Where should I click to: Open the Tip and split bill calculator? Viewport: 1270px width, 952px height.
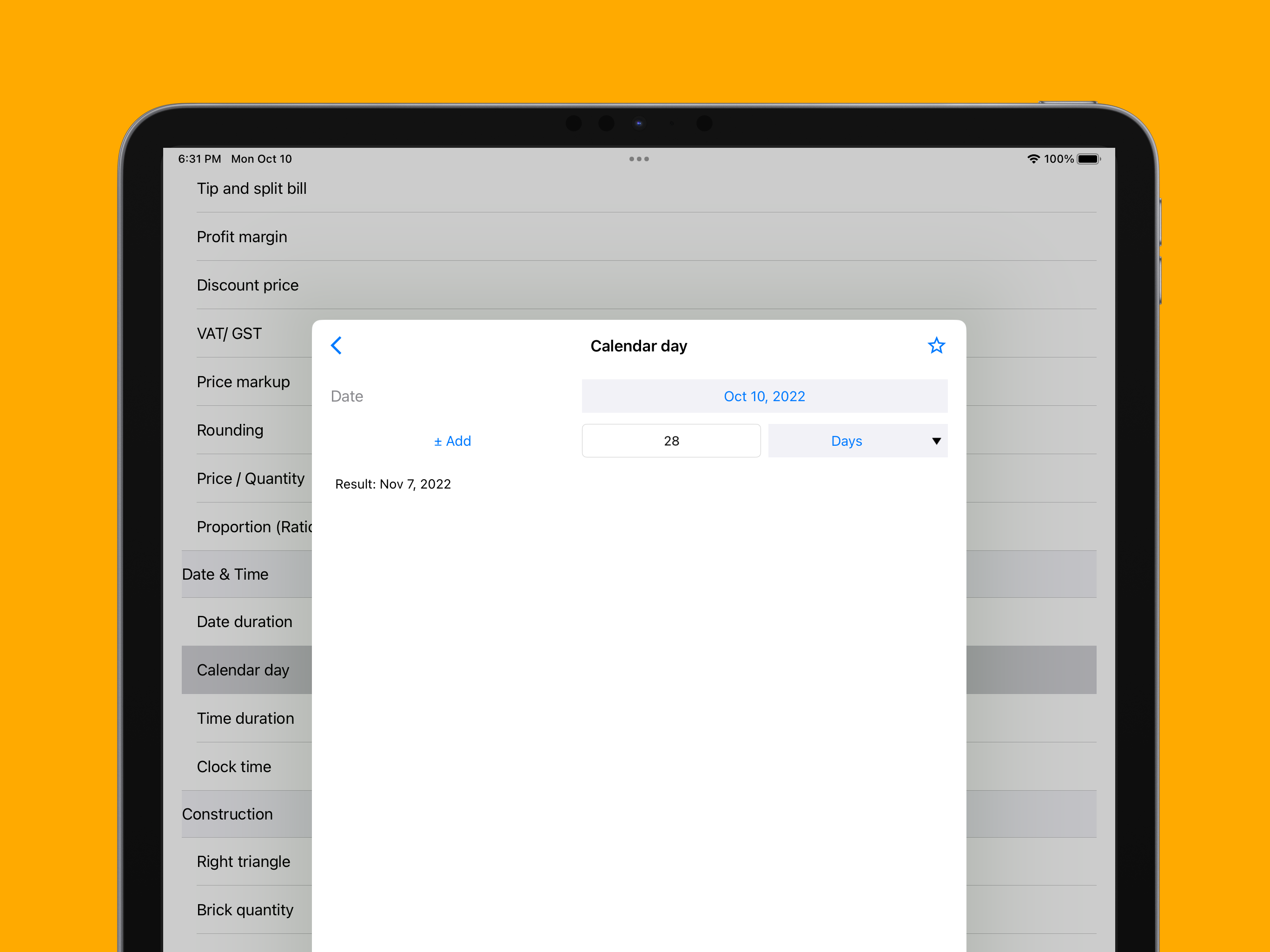click(251, 188)
